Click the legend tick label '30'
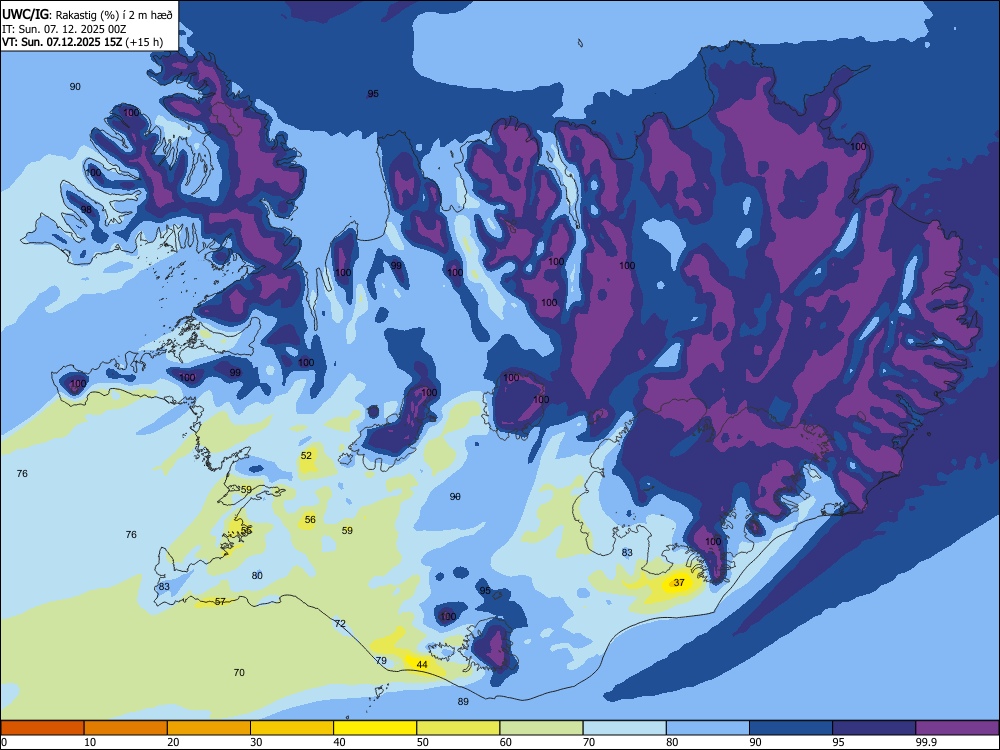 pyautogui.click(x=256, y=742)
